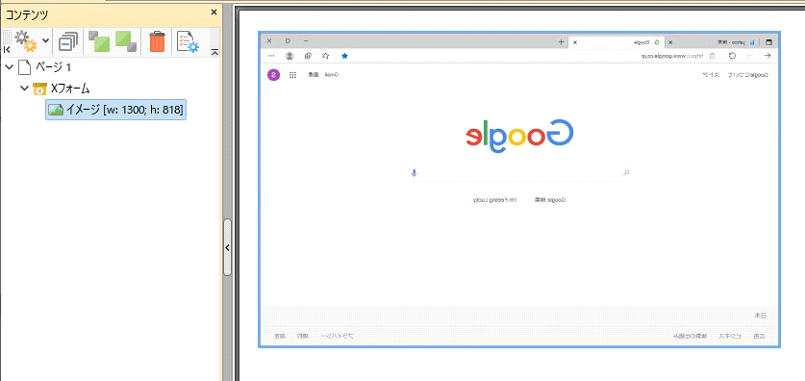The image size is (805, 381).
Task: Select the mirrored Google image on page
Action: [x=519, y=189]
